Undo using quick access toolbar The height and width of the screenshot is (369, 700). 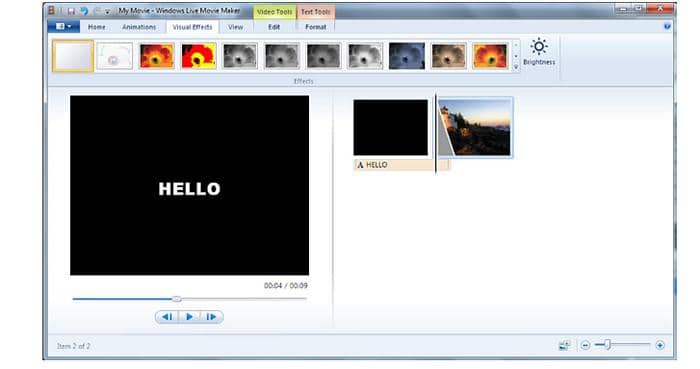(83, 11)
